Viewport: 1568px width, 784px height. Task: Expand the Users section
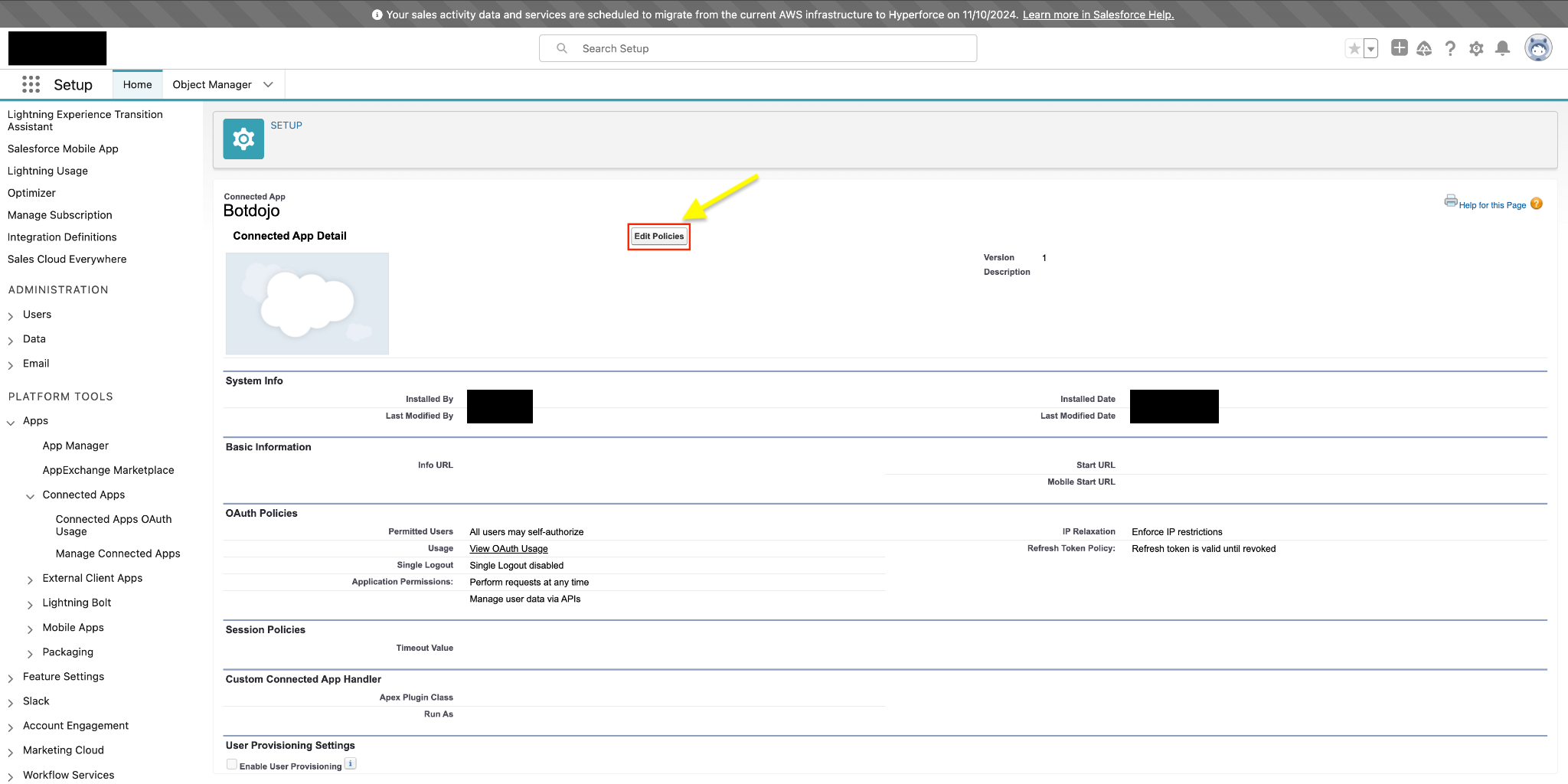[x=11, y=315]
